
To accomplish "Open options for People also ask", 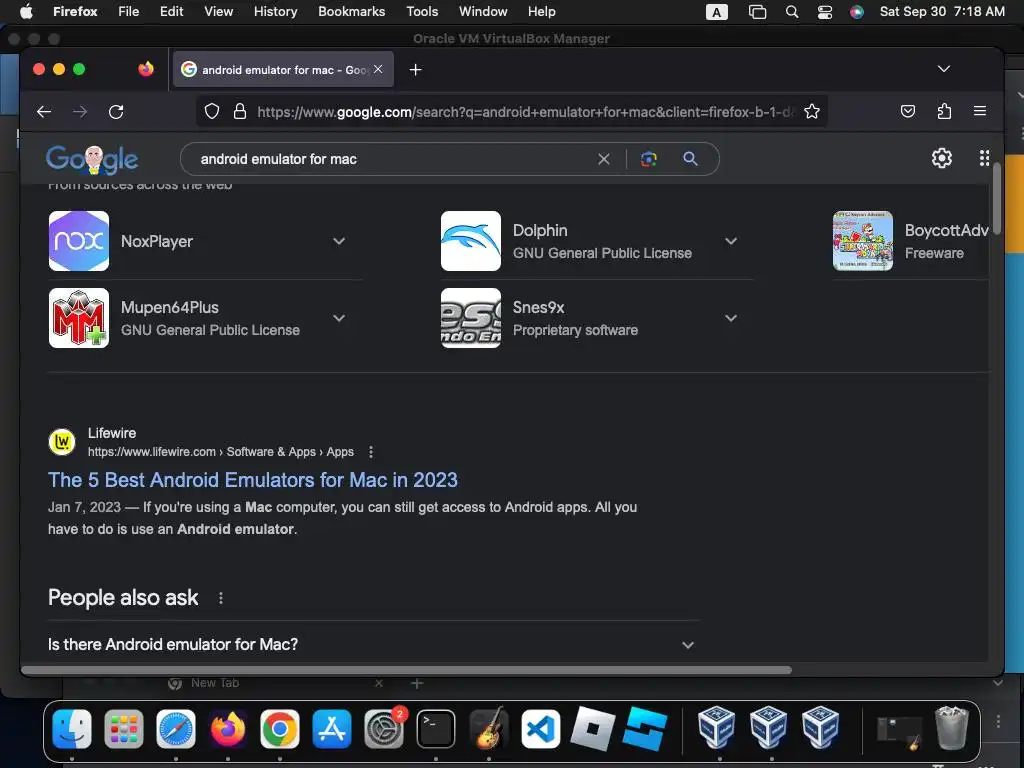I will pyautogui.click(x=221, y=598).
